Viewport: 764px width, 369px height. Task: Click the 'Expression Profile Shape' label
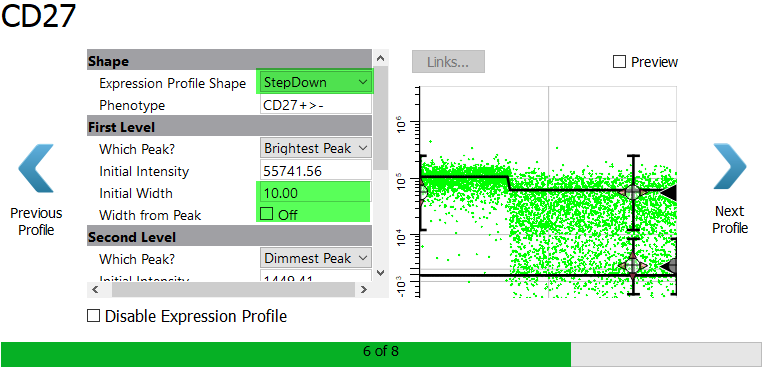[172, 83]
